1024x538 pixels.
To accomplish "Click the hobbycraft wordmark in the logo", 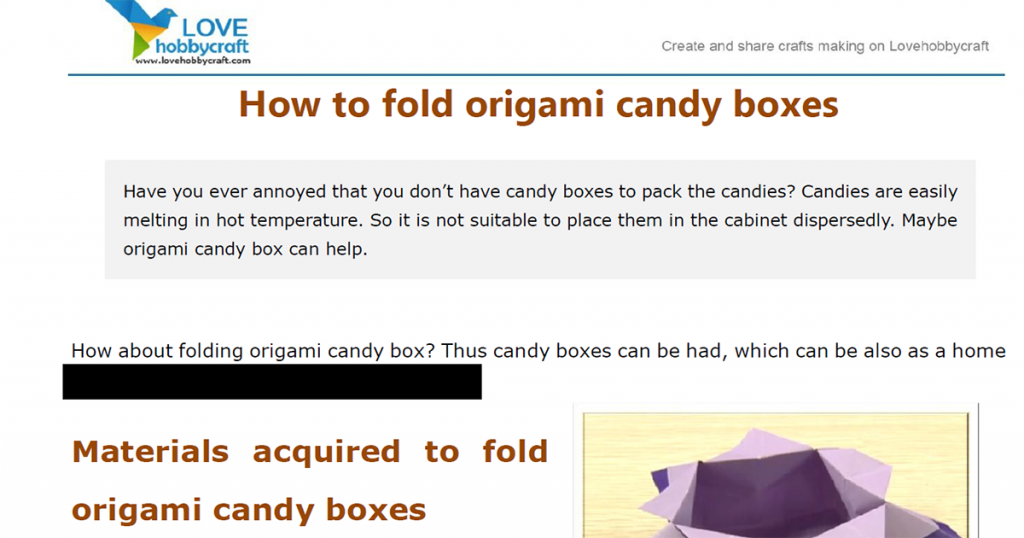I will tap(202, 47).
